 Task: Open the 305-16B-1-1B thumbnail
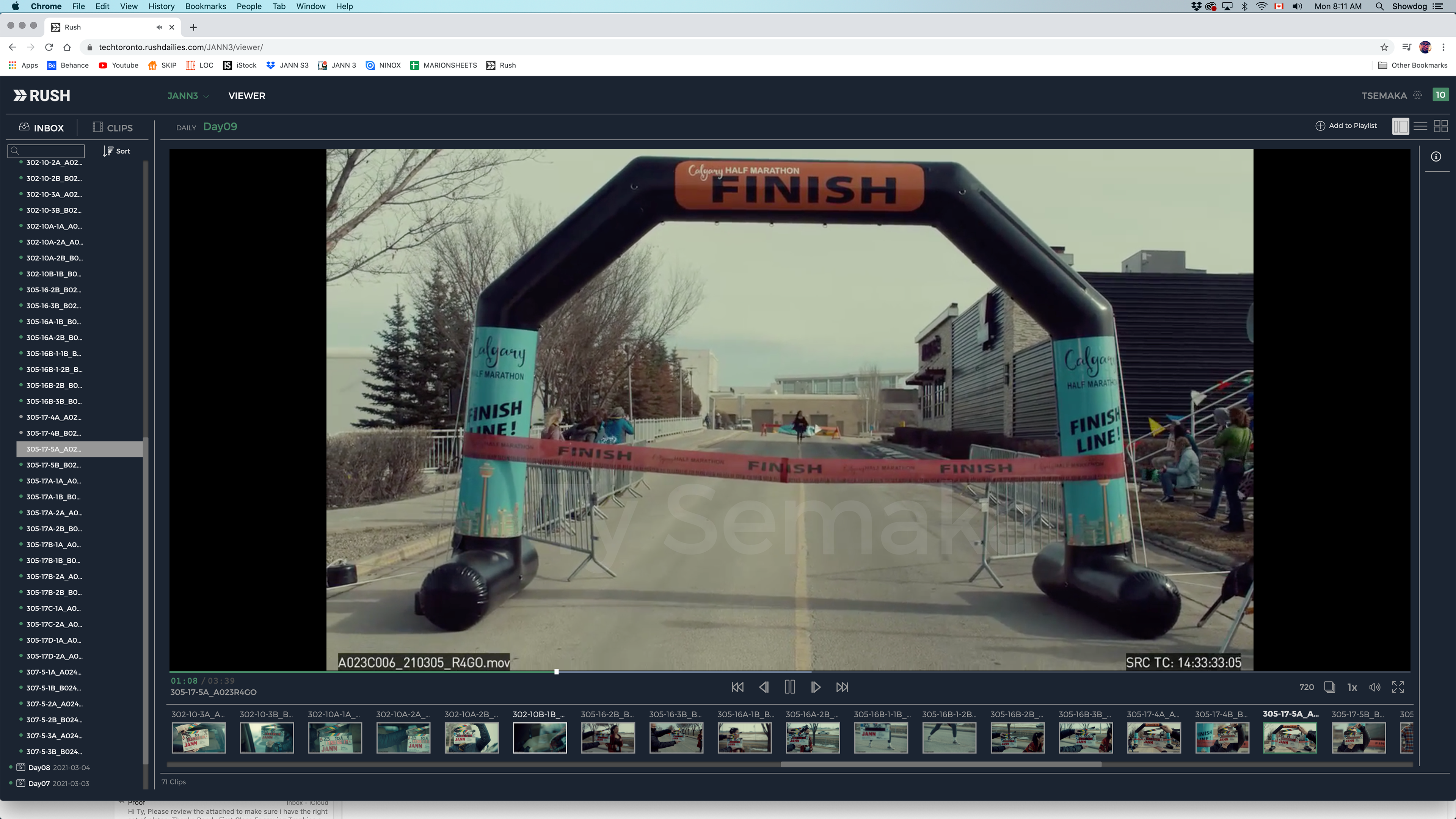(880, 737)
